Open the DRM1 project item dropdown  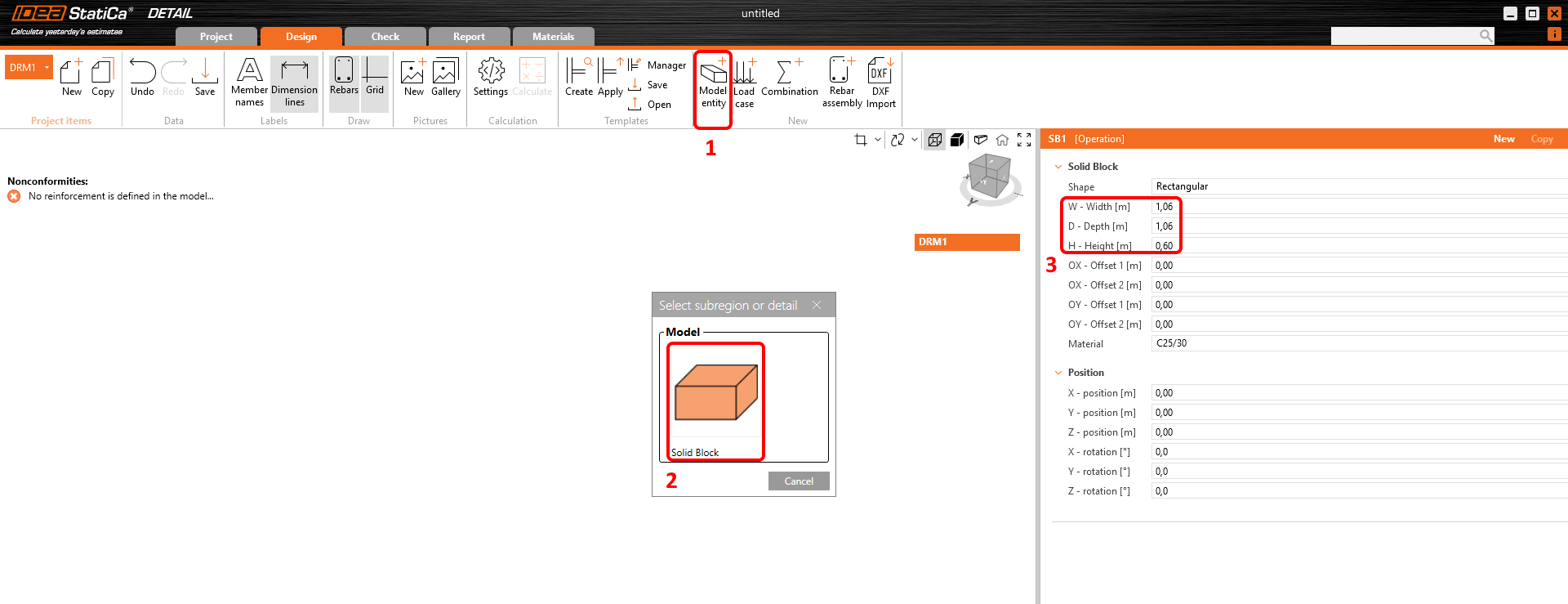[47, 67]
